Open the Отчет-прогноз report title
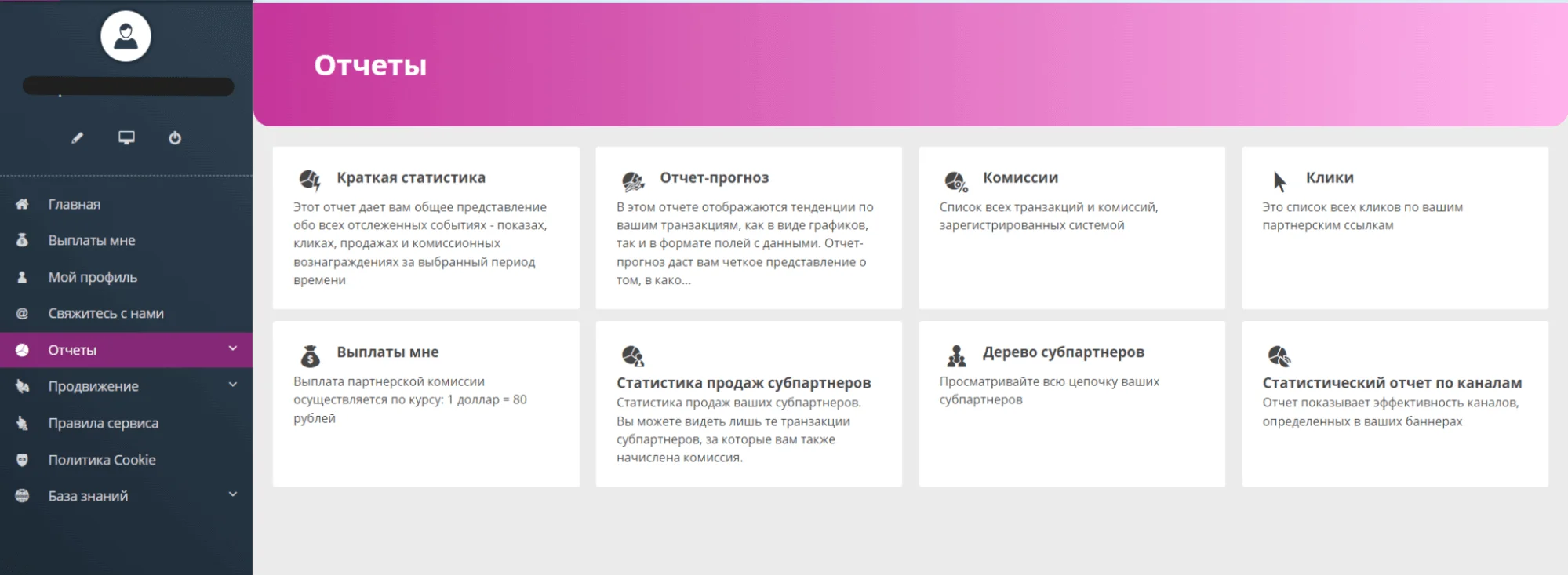Image resolution: width=1568 pixels, height=576 pixels. coord(715,177)
